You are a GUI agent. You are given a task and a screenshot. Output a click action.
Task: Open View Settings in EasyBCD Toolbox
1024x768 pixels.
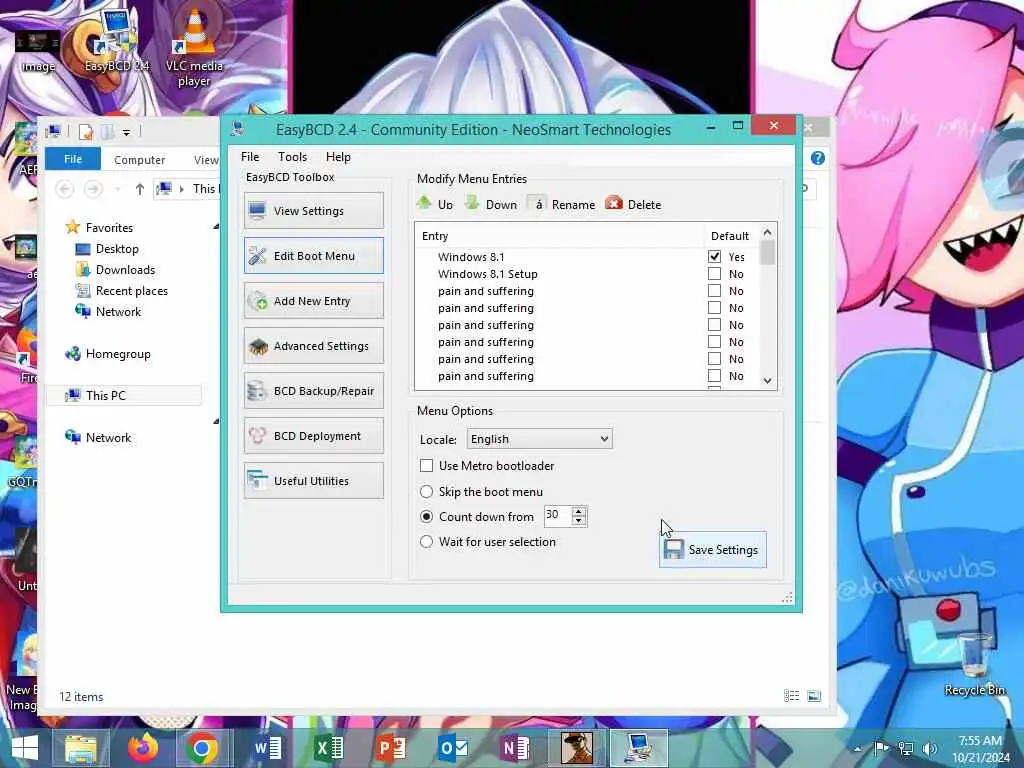[313, 210]
